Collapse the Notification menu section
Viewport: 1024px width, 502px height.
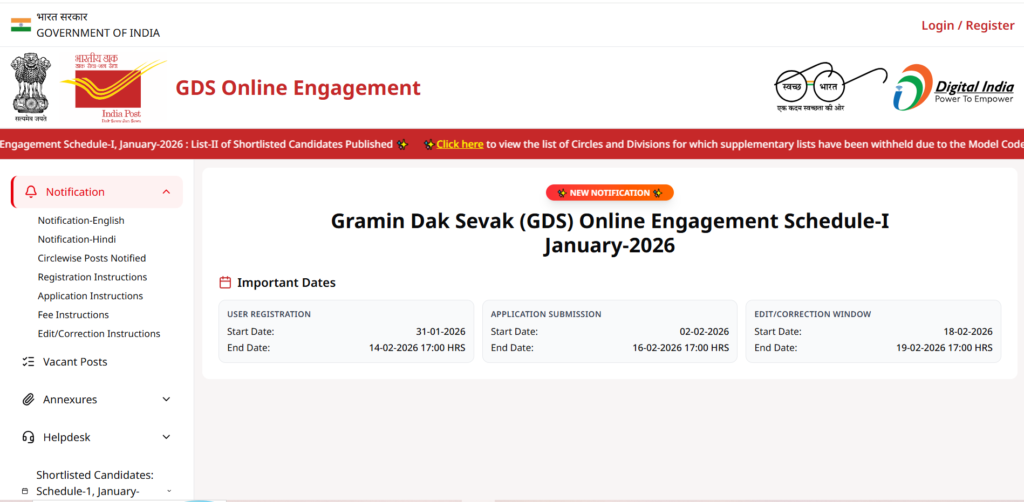166,192
